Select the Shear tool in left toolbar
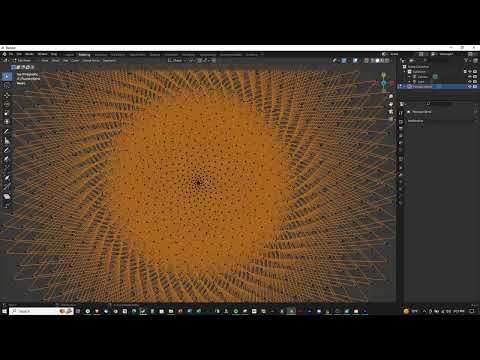 pyautogui.click(x=7, y=196)
